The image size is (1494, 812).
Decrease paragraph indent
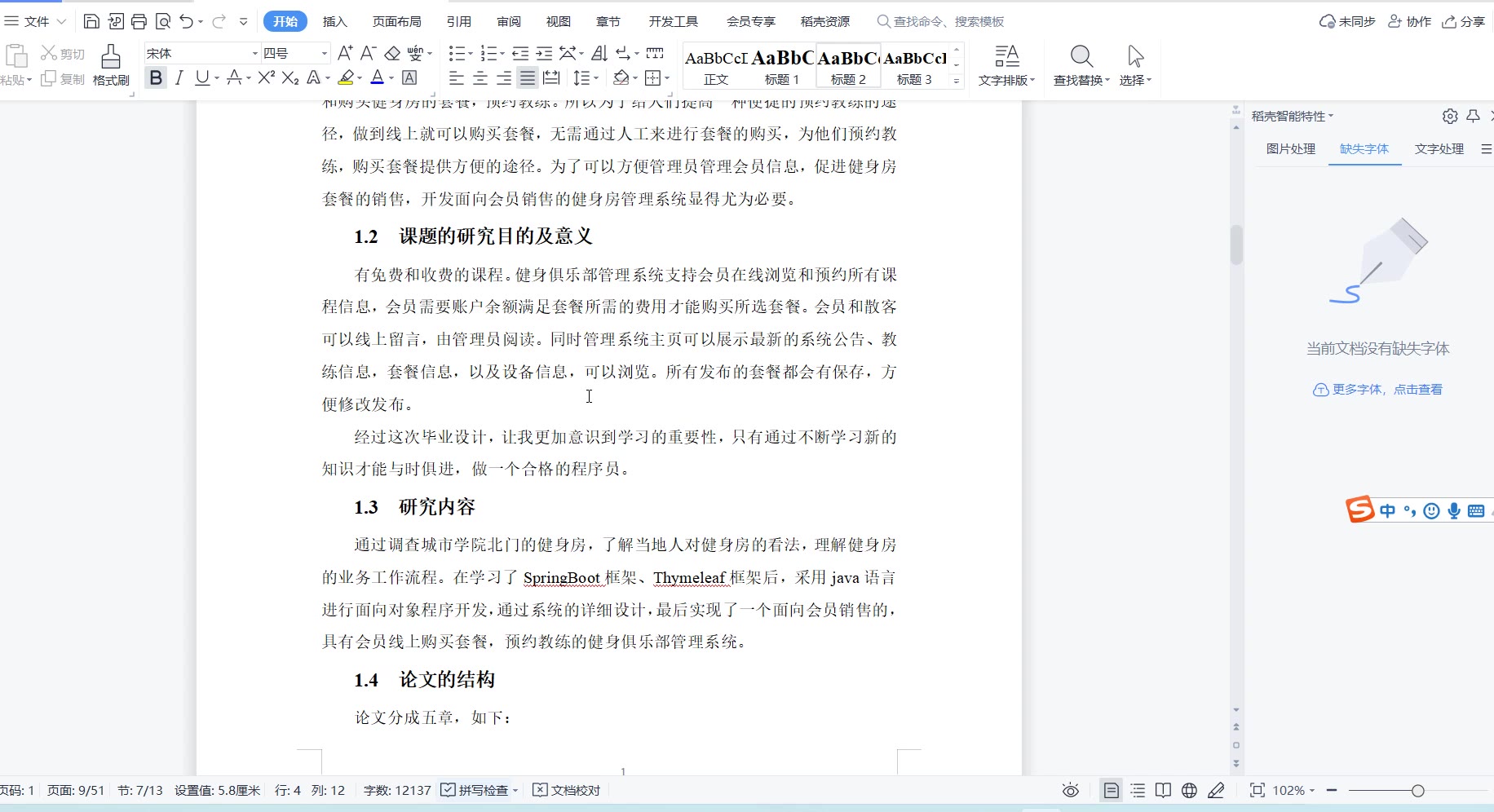(x=520, y=53)
